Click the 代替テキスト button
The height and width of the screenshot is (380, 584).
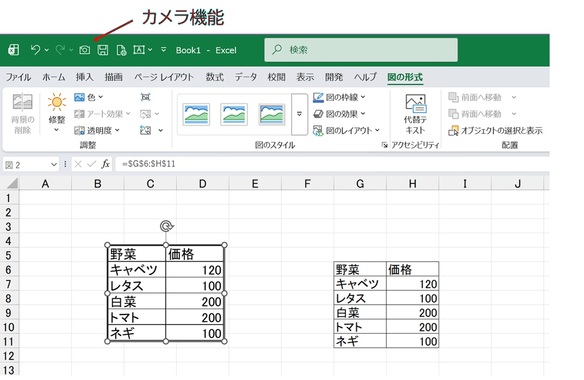pyautogui.click(x=415, y=114)
